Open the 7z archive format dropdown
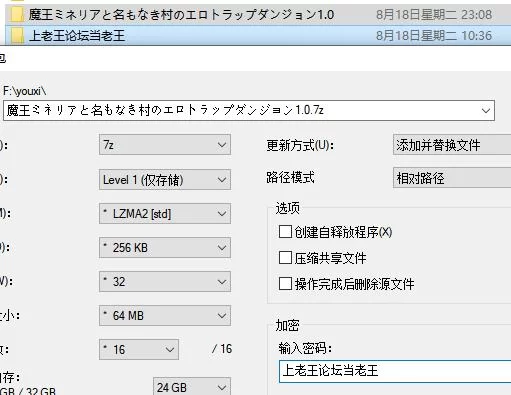511x395 pixels. (x=165, y=145)
